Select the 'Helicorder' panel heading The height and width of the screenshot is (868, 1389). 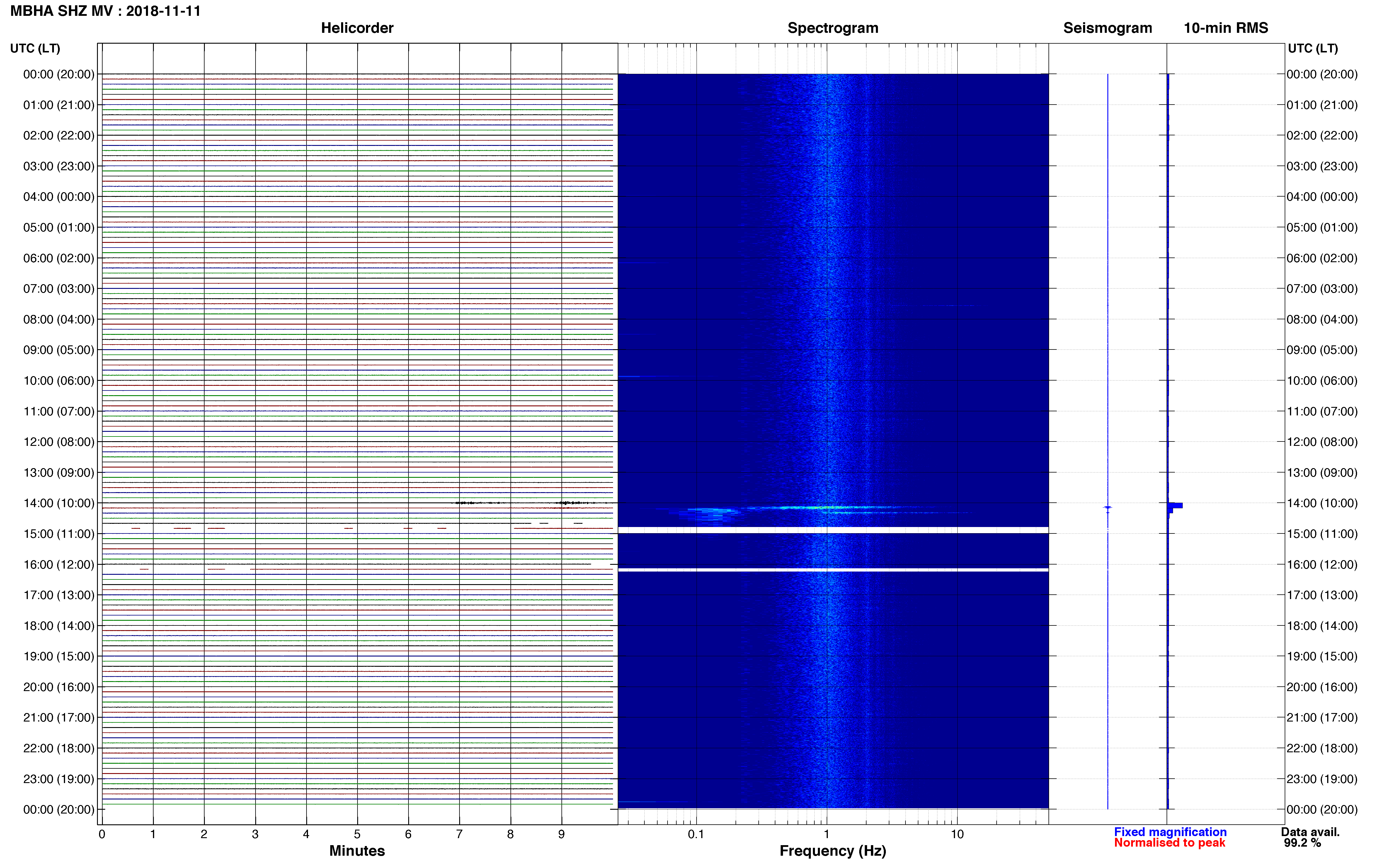(x=357, y=28)
